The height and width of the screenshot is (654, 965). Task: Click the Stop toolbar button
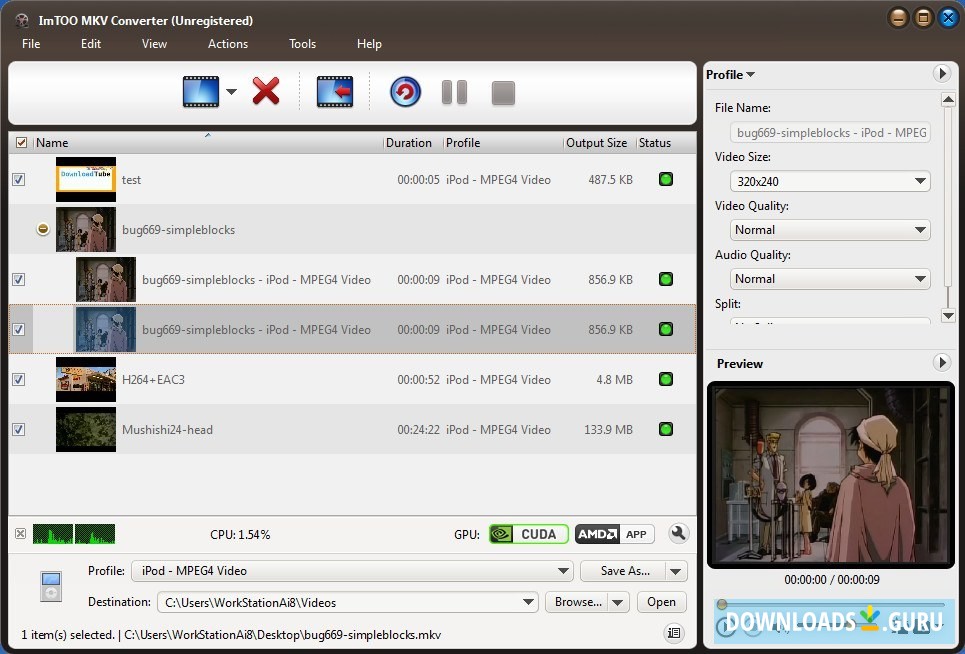(x=503, y=93)
